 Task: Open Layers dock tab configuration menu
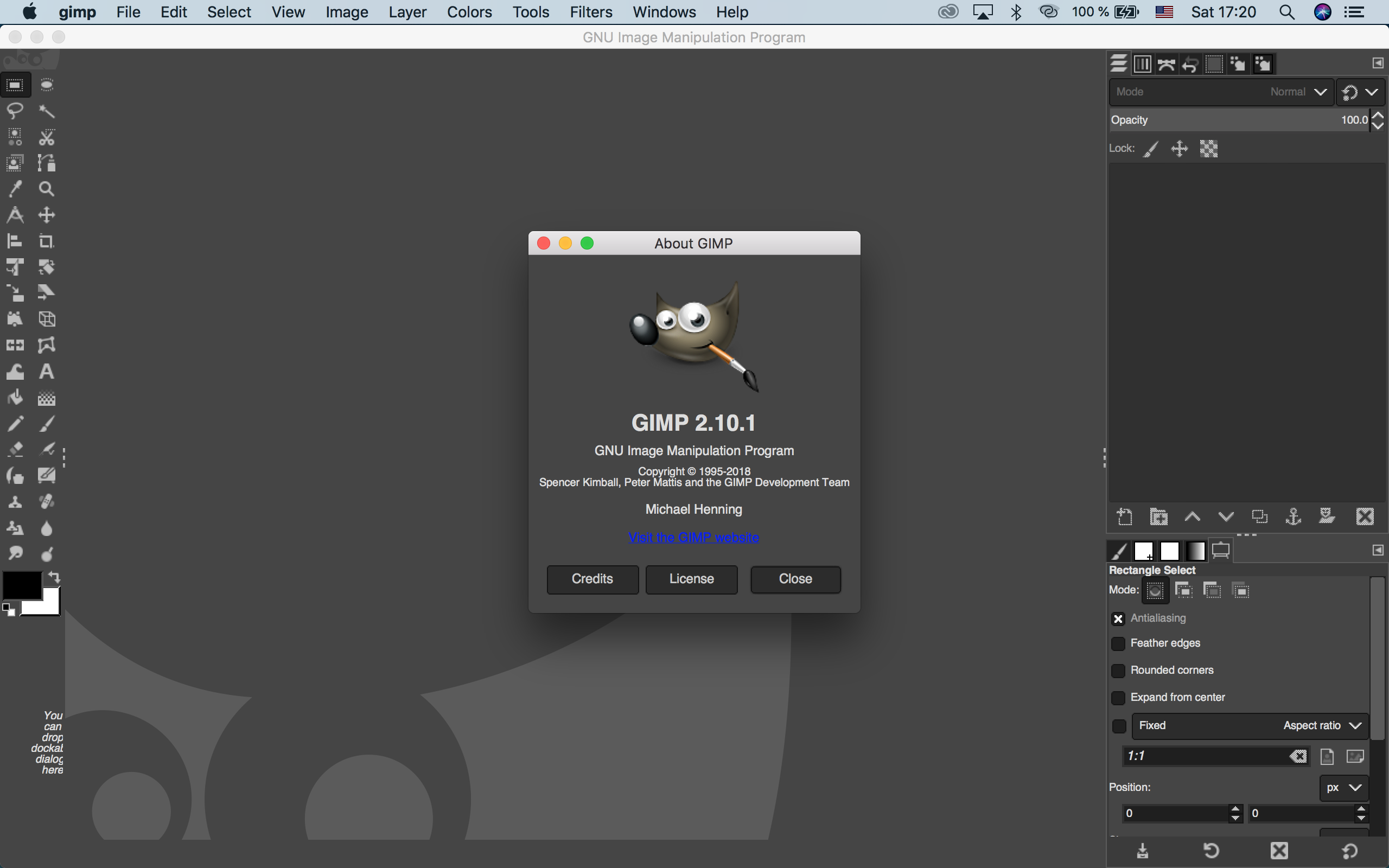pos(1378,63)
